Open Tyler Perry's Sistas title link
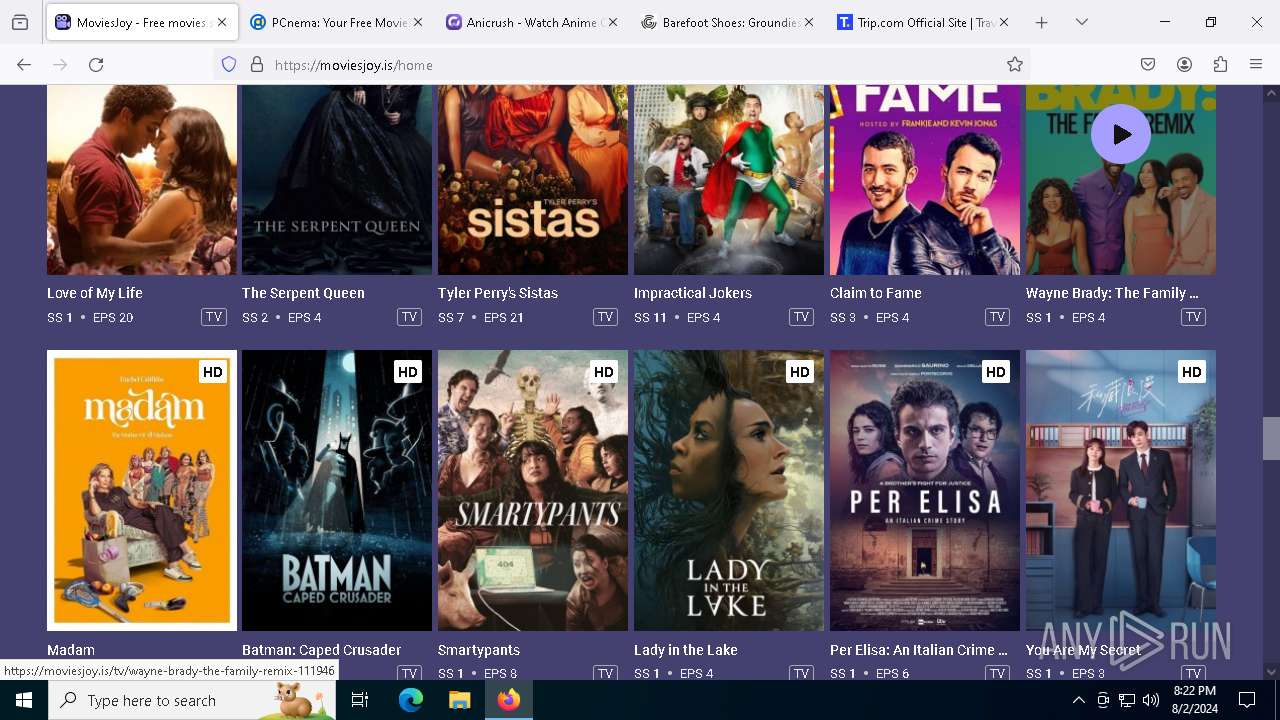Image resolution: width=1280 pixels, height=720 pixels. [x=498, y=293]
